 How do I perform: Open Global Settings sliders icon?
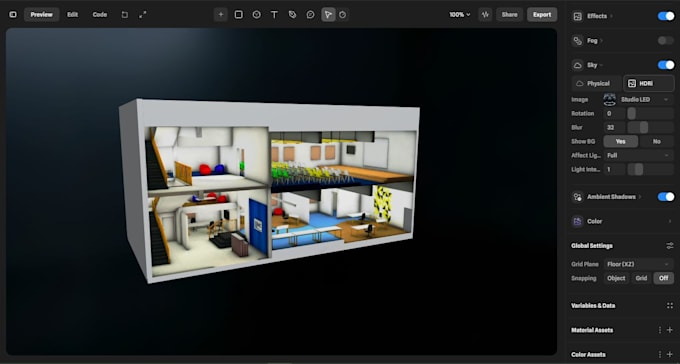pyautogui.click(x=670, y=246)
